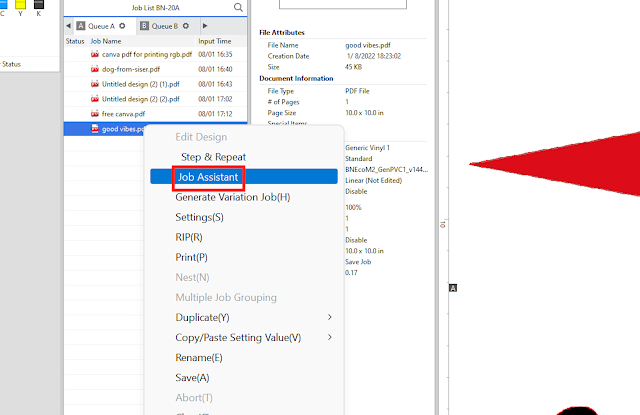This screenshot has height=415, width=640.
Task: Click the dimmed Abort(T) menu entry
Action: coord(244,397)
